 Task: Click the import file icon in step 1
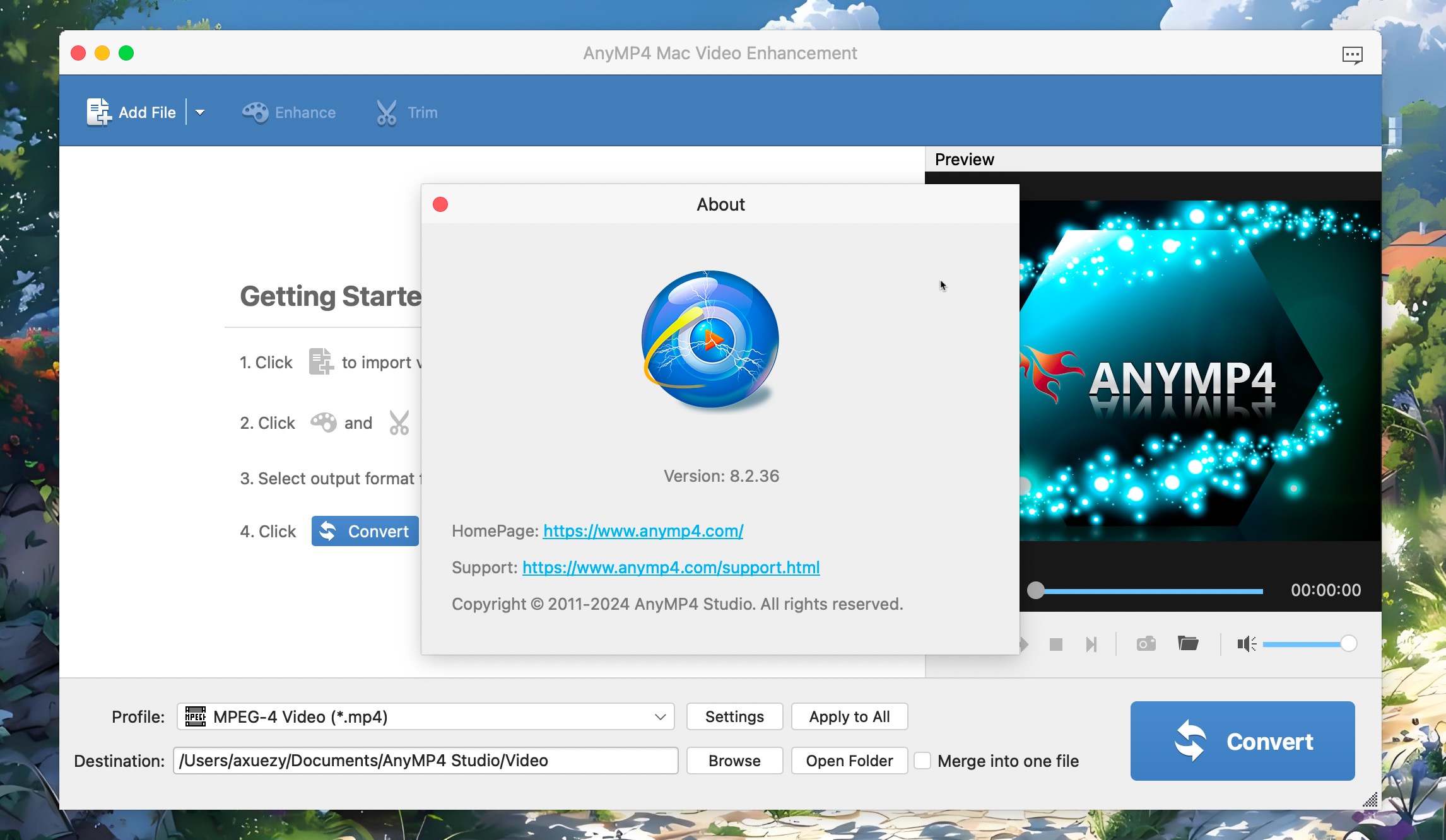point(320,362)
